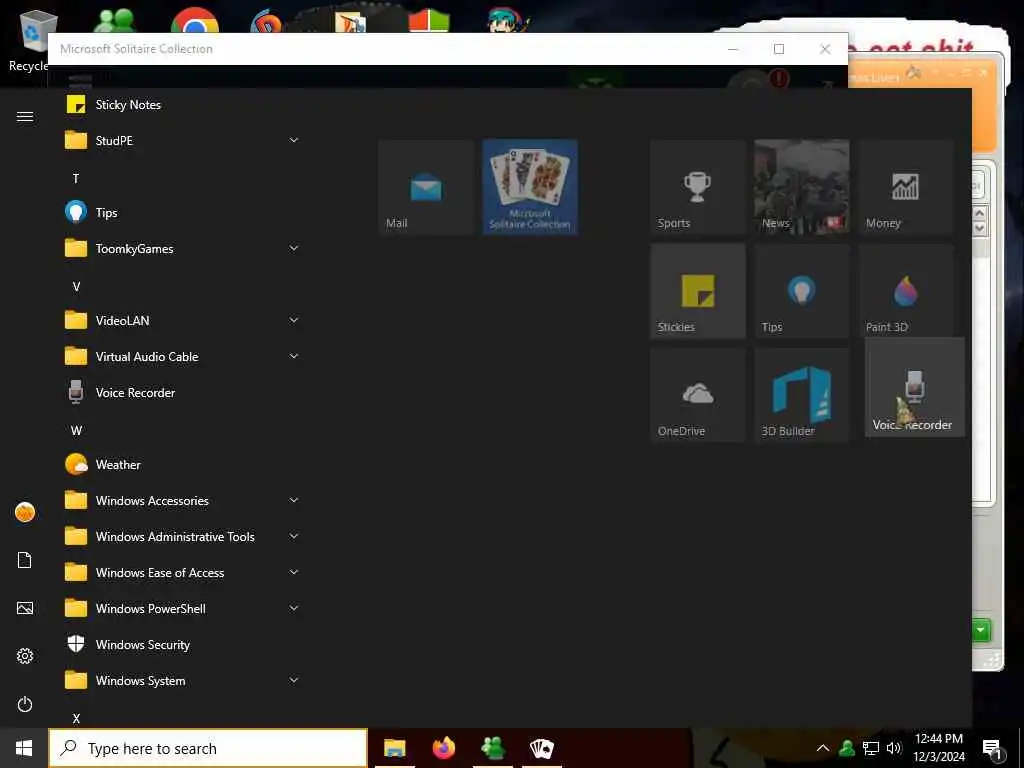This screenshot has width=1024, height=768.
Task: Open the Weather app
Action: click(182, 464)
